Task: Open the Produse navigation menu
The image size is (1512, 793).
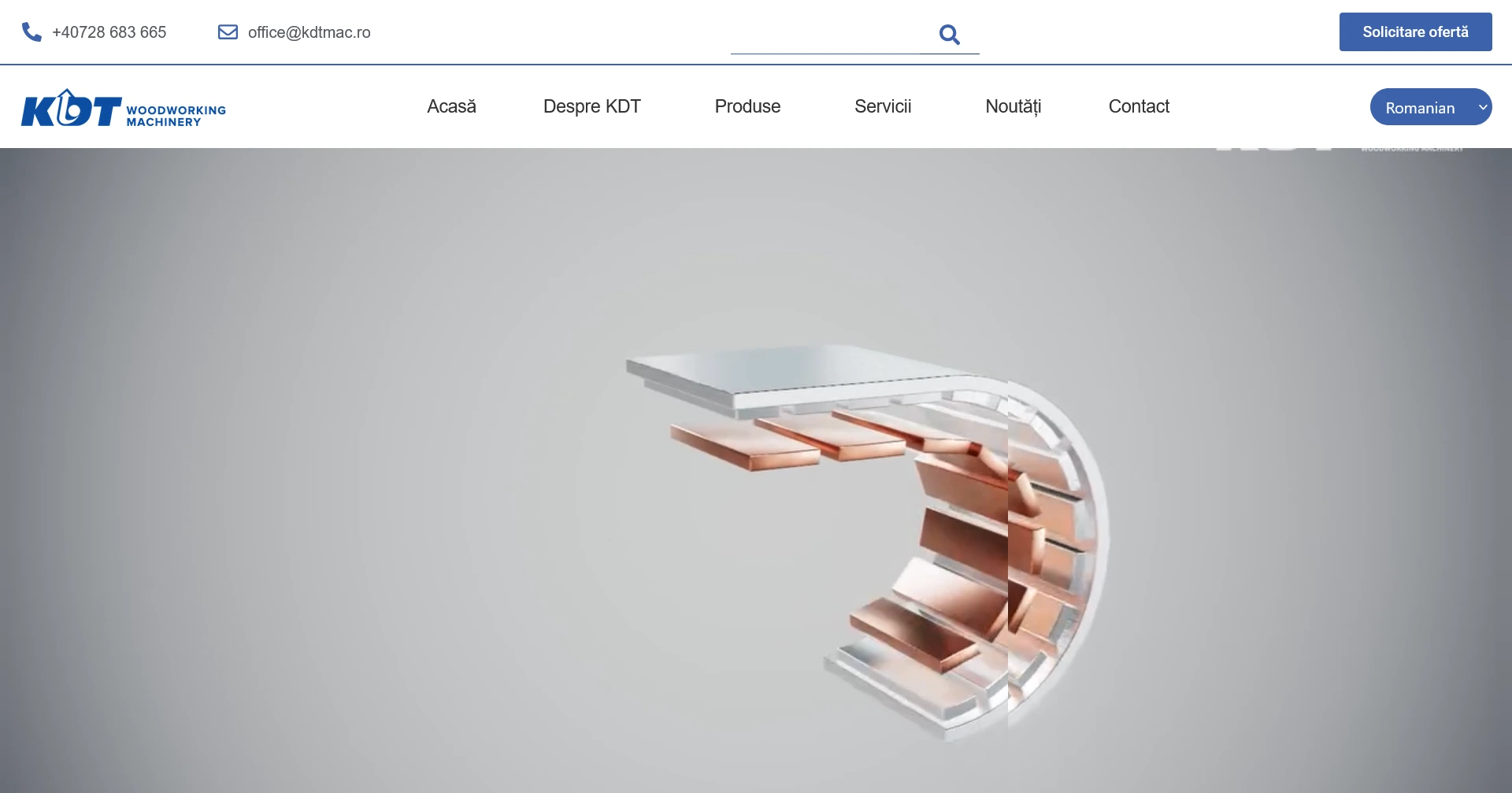Action: (x=747, y=106)
